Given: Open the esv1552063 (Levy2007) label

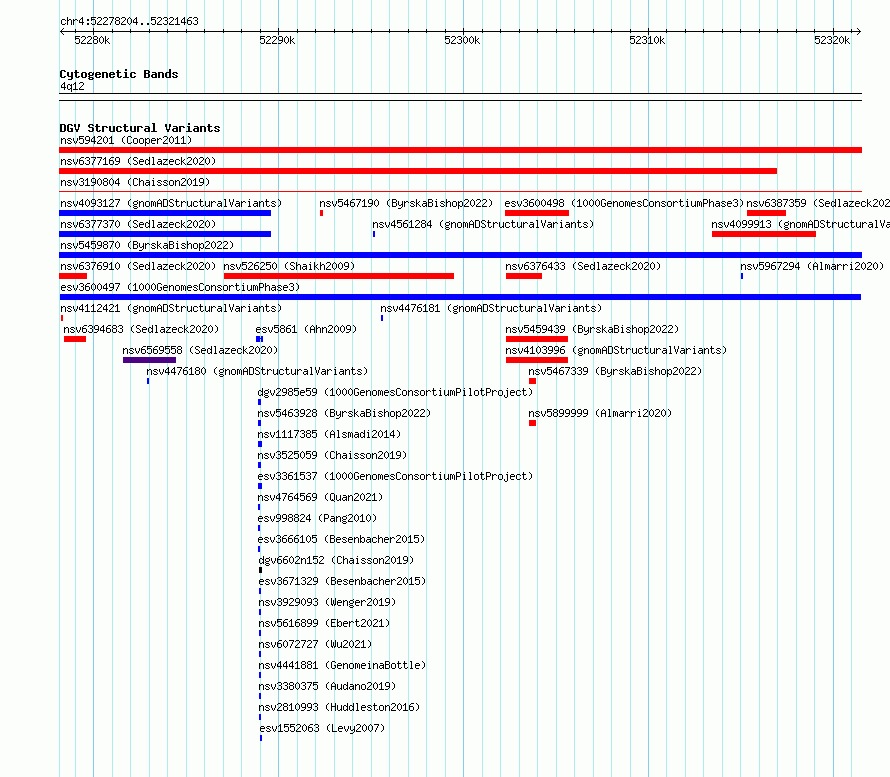Looking at the screenshot, I should [x=322, y=728].
